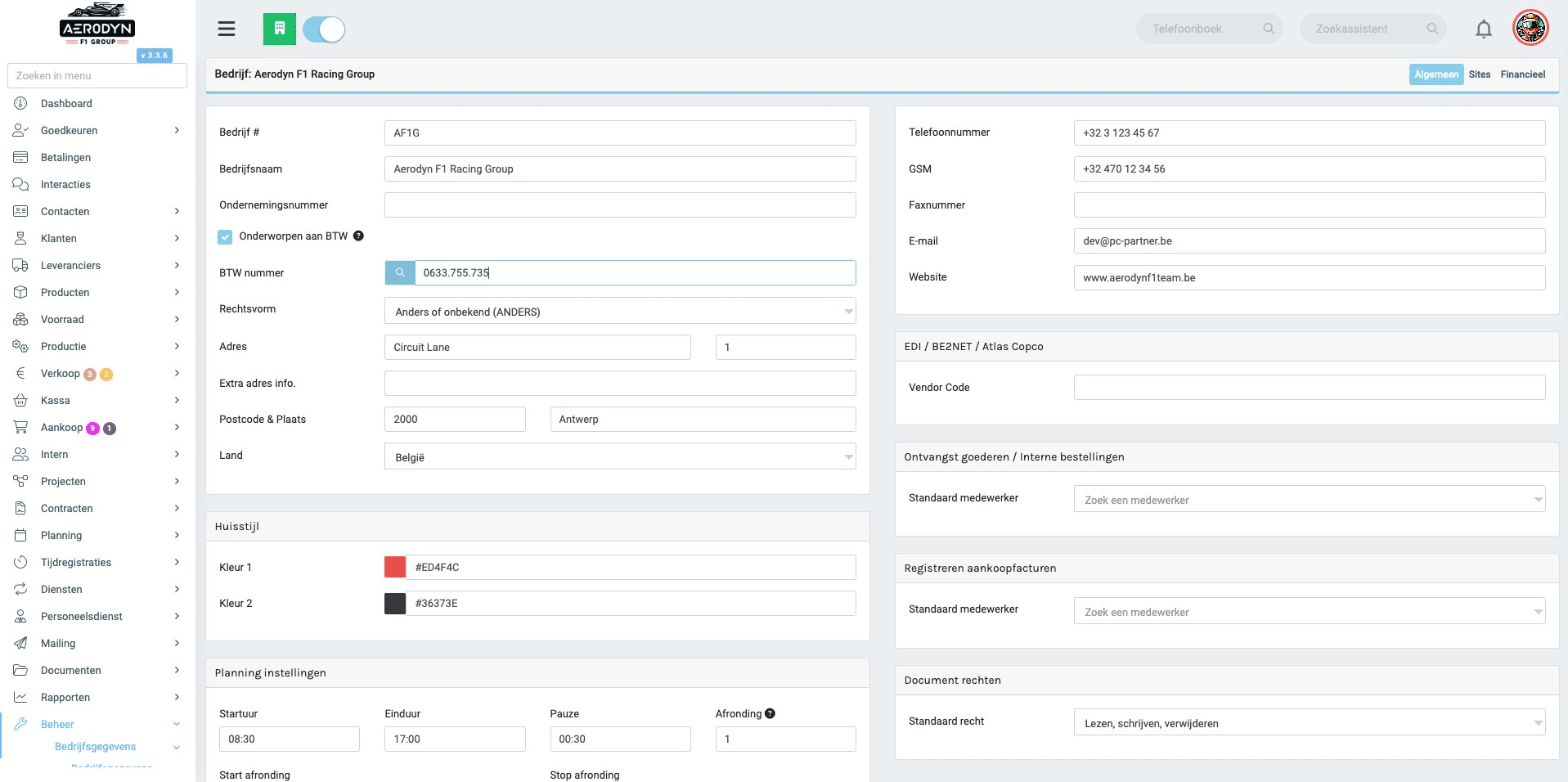Click the Telefoonboek search field
The image size is (1568, 782).
(1209, 29)
